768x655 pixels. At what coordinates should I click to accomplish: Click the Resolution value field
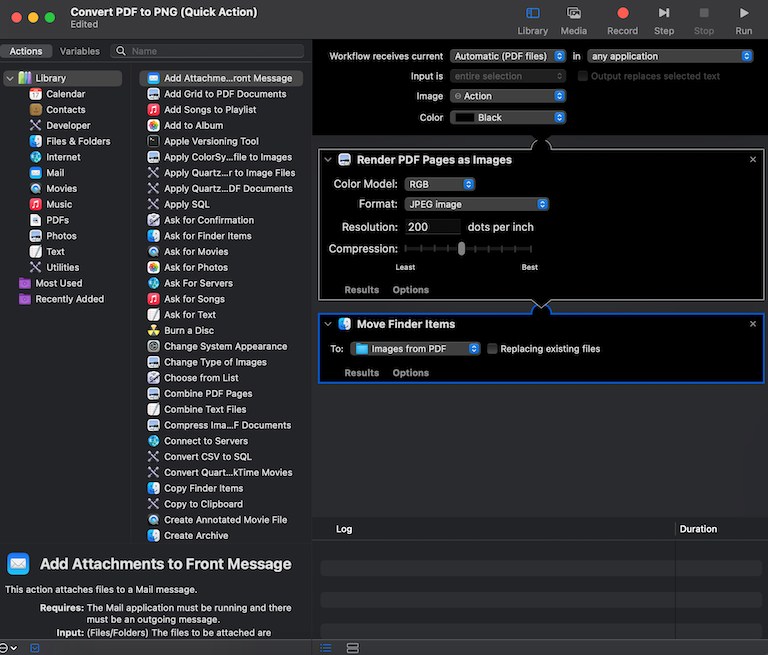pyautogui.click(x=433, y=227)
